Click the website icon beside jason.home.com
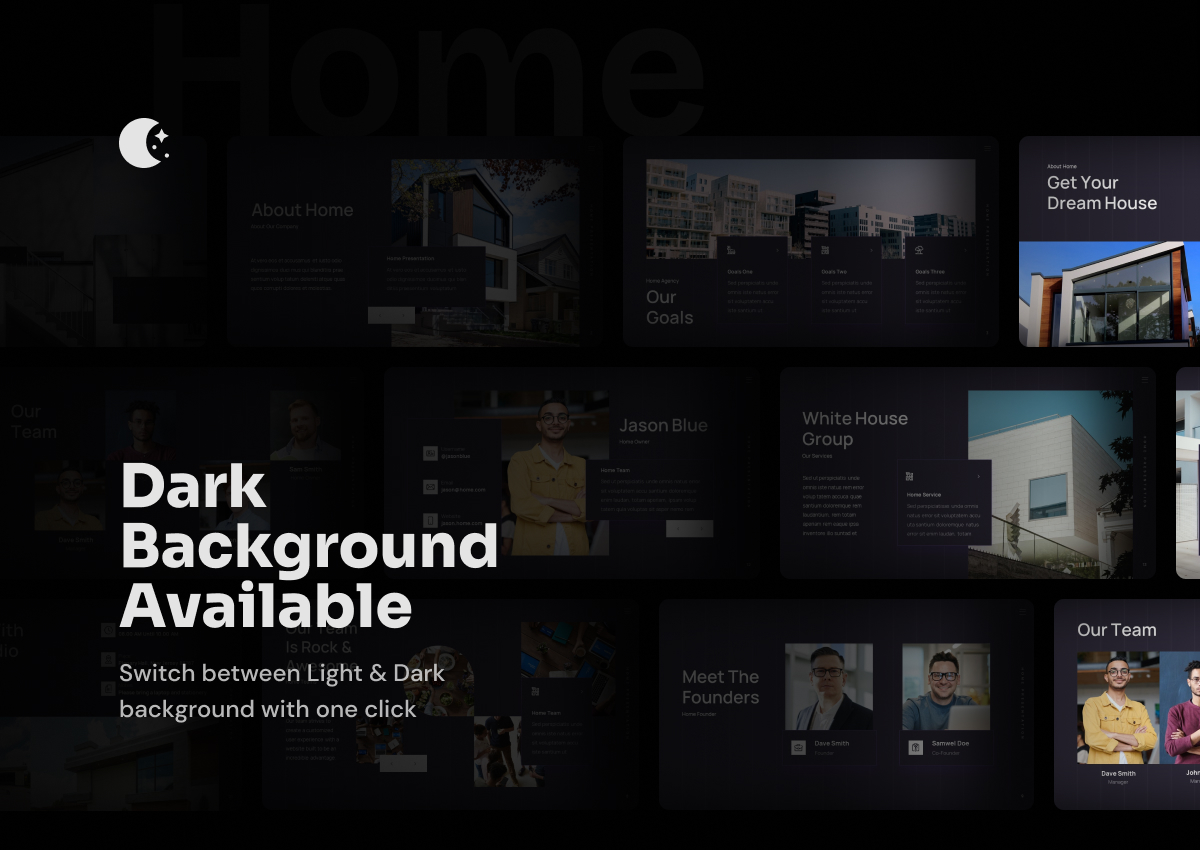The image size is (1200, 850). (430, 520)
